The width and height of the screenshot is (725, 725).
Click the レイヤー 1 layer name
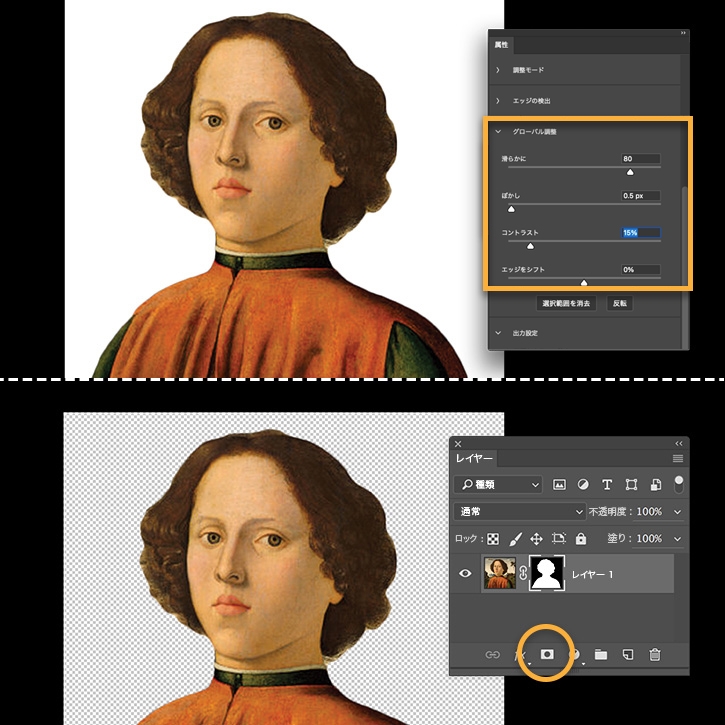592,574
